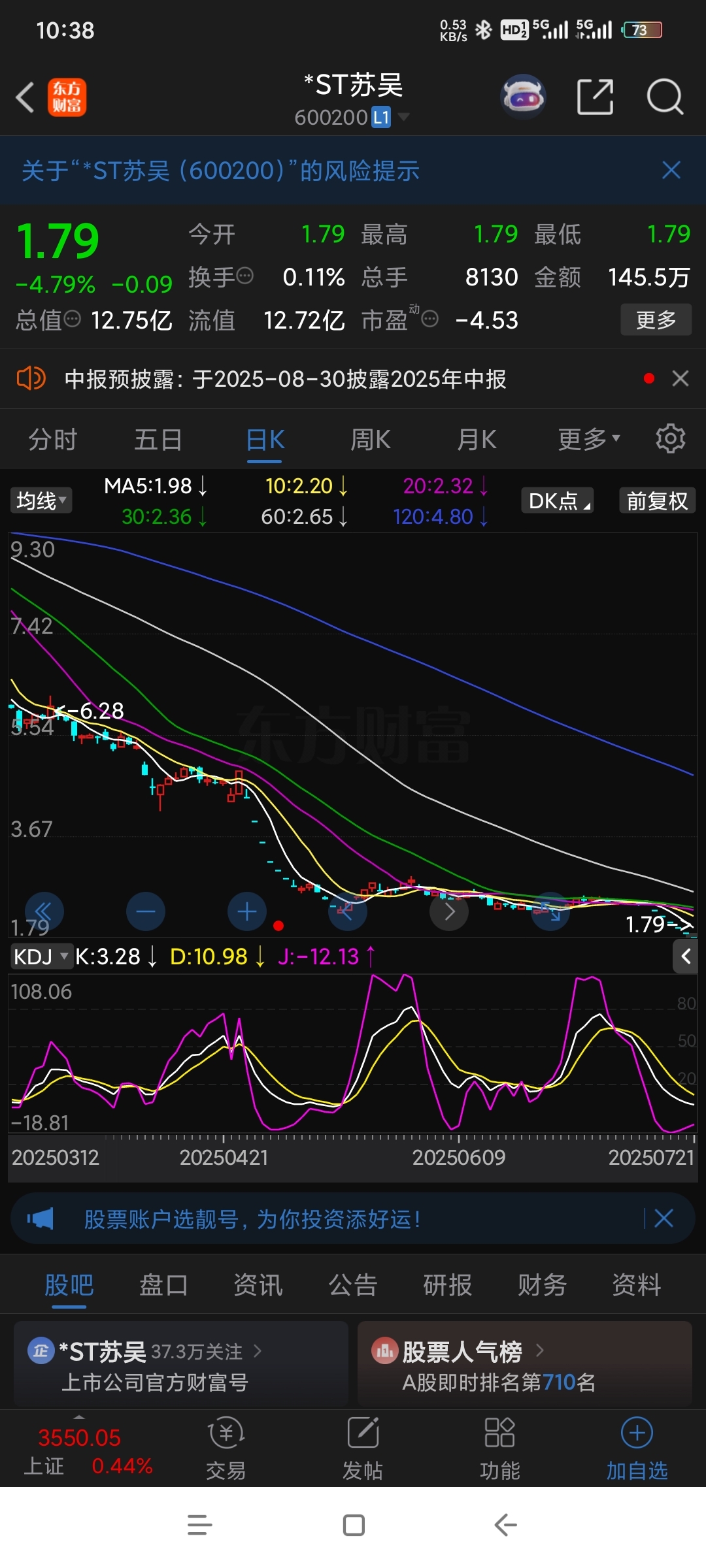Expand the 更多 chart period dropdown
The width and height of the screenshot is (706, 1568).
(588, 440)
